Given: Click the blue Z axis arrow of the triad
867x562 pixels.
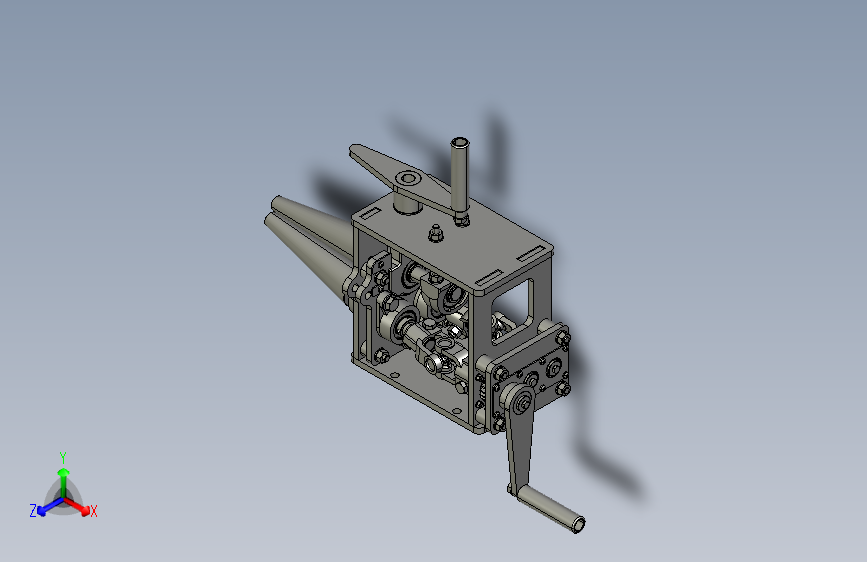Looking at the screenshot, I should pos(50,507).
